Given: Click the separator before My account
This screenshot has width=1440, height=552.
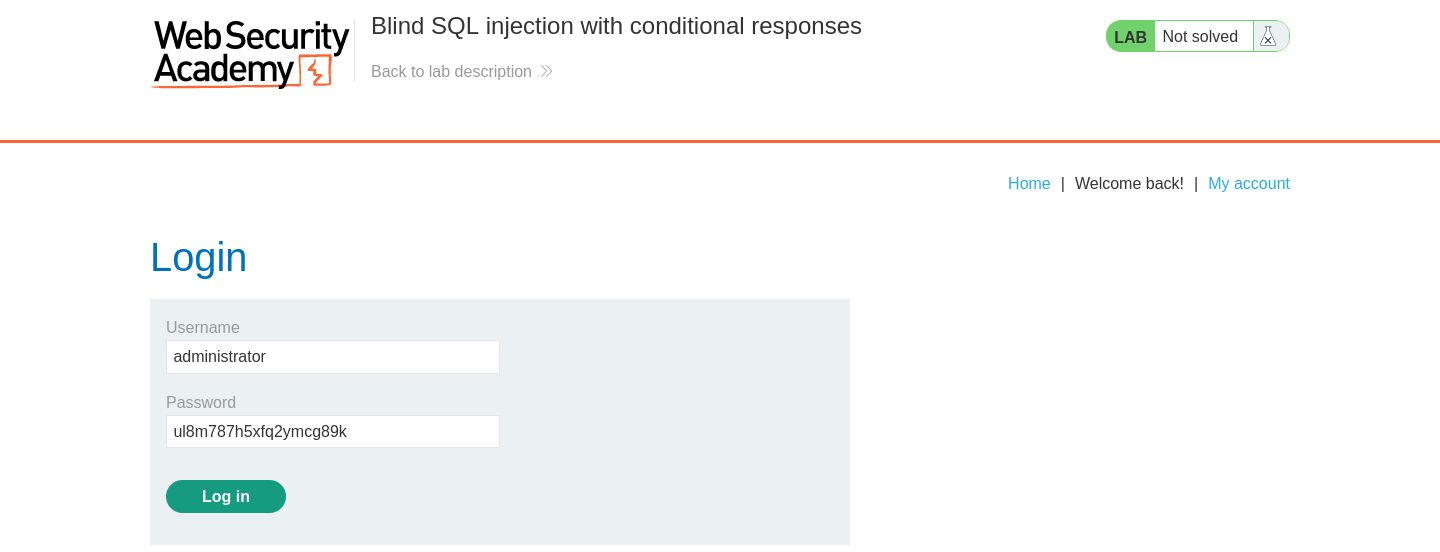Looking at the screenshot, I should click(1196, 184).
